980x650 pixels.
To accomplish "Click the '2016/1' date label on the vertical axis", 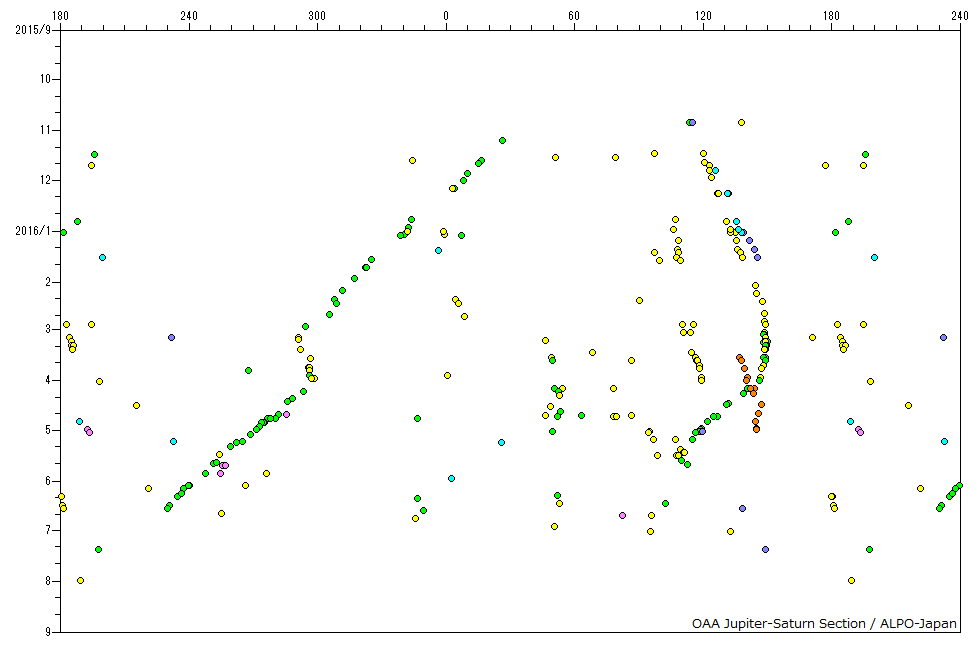I will (33, 231).
